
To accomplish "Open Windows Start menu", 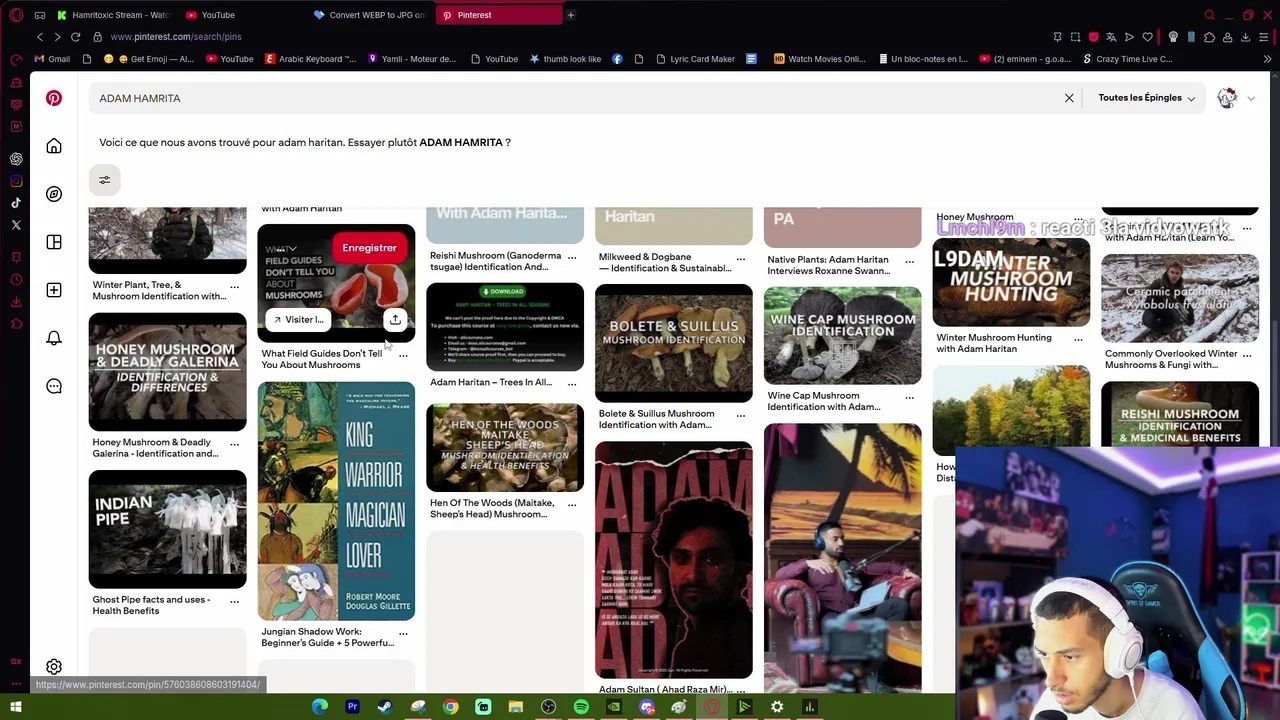I will 16,707.
